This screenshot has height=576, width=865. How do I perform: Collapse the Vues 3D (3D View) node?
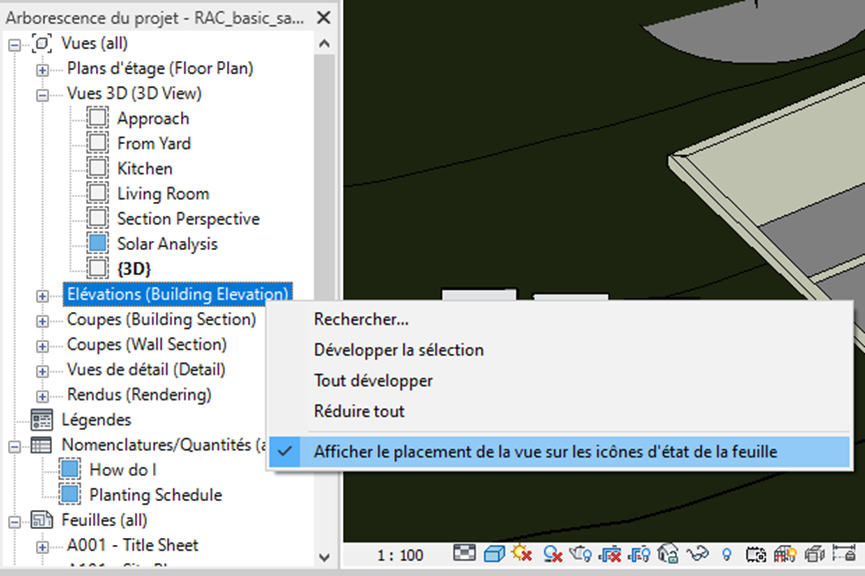click(x=42, y=94)
